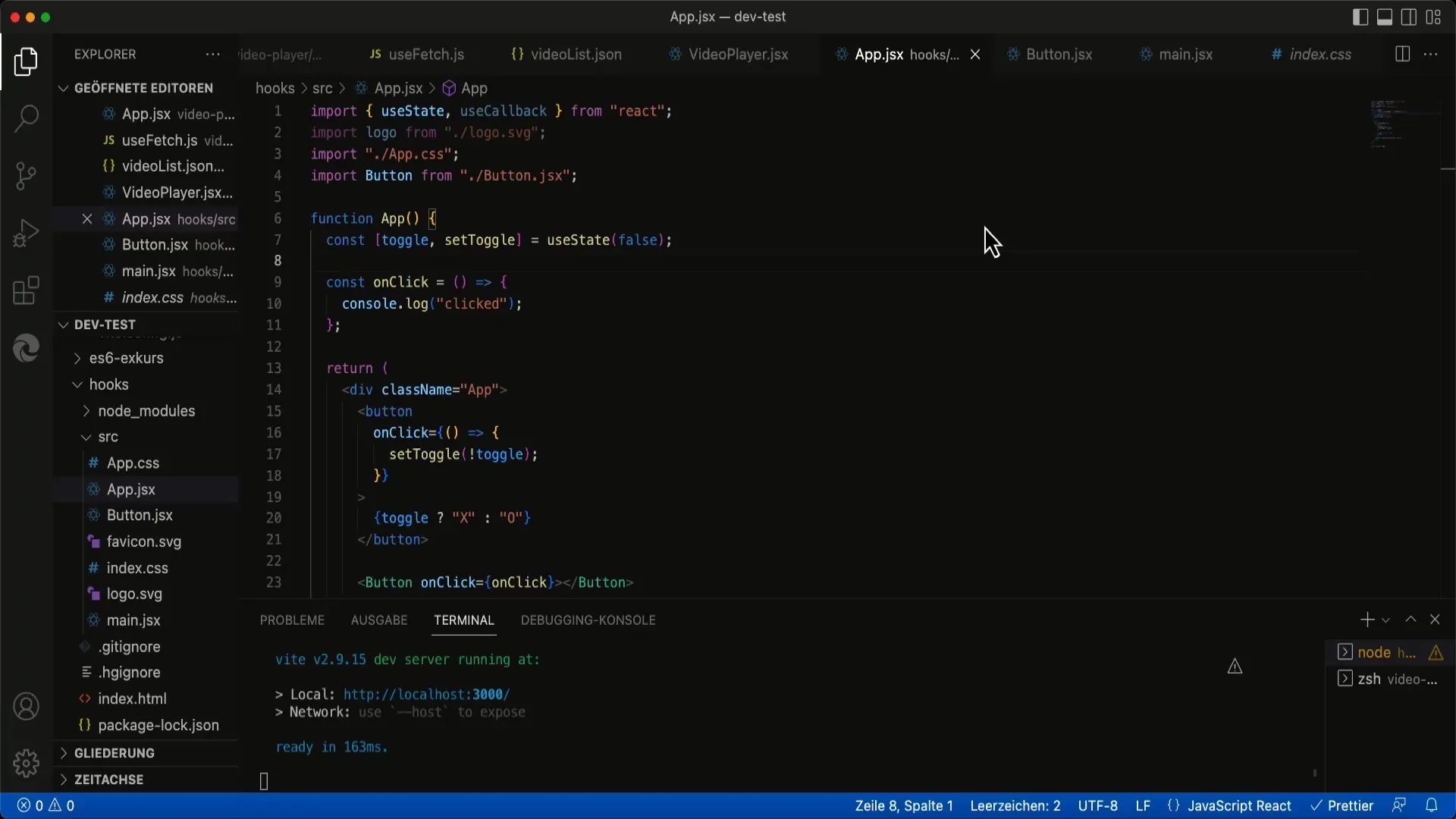Viewport: 1456px width, 819px height.
Task: Change line ending LF in status bar
Action: pos(1143,805)
